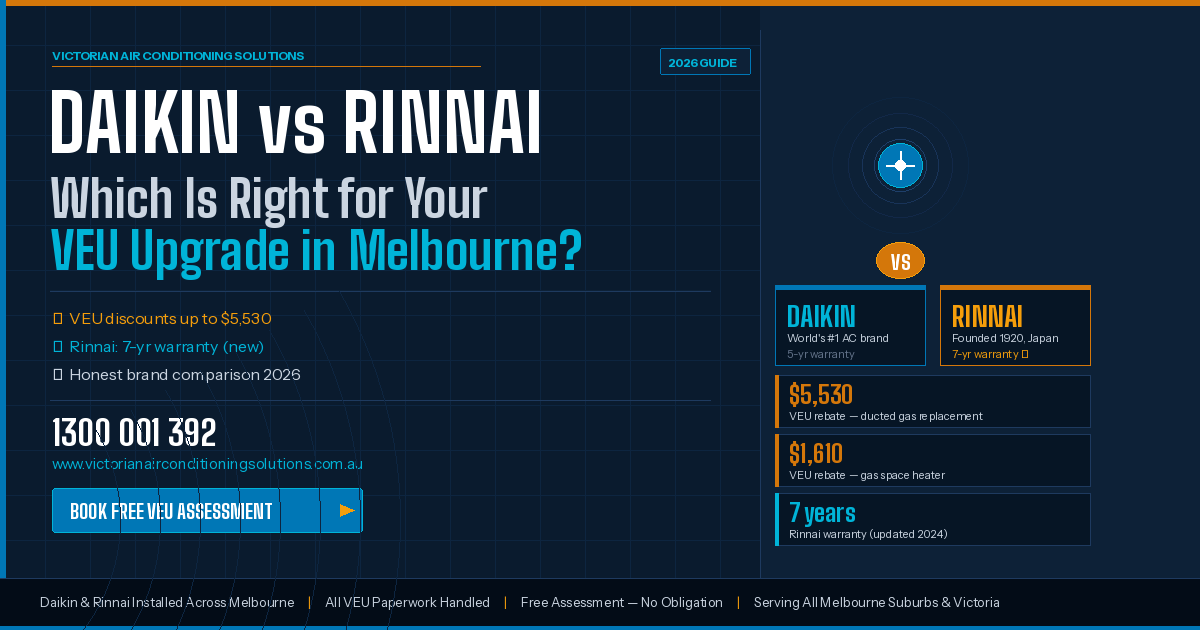
Task: Click the Victorian Air Conditioning Solutions header text
Action: [178, 56]
